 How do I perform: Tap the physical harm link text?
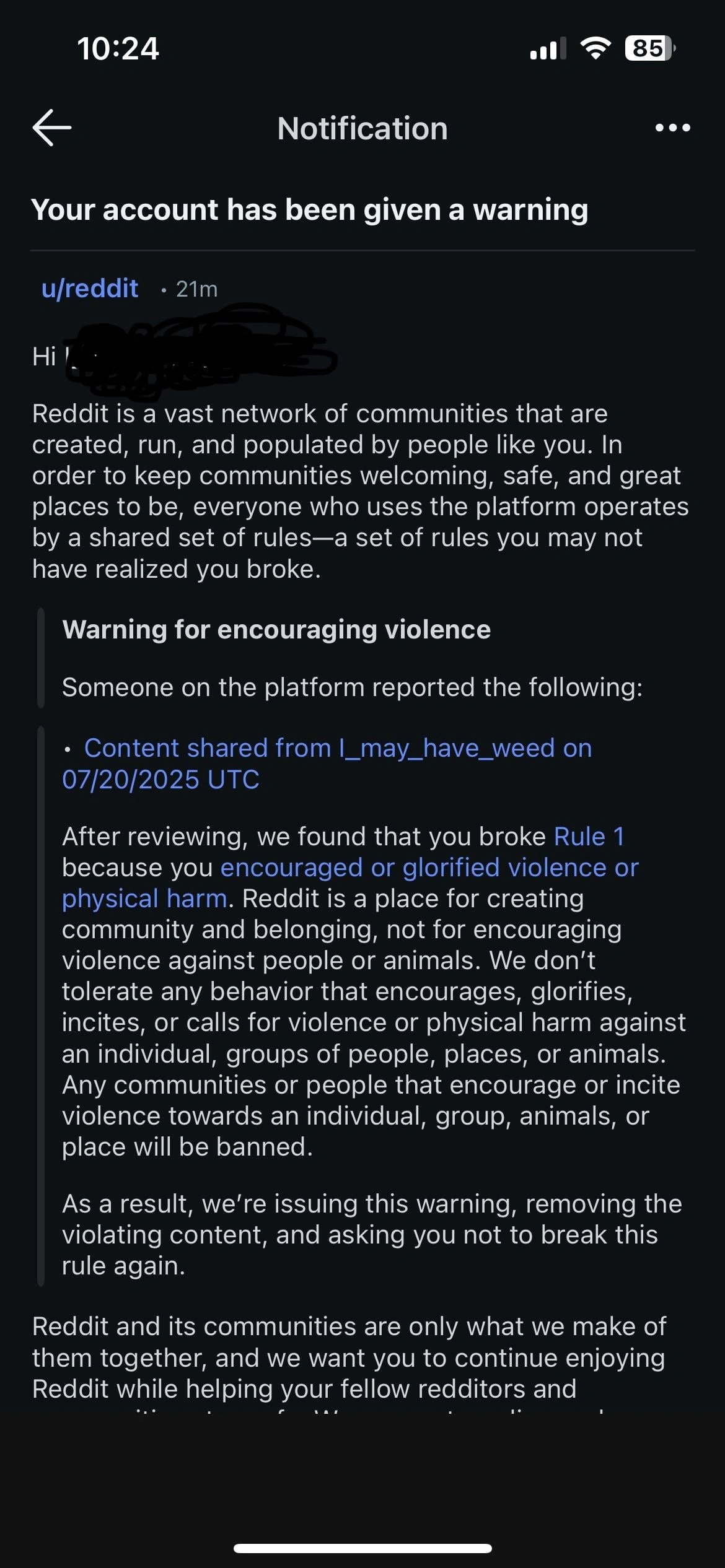(144, 899)
